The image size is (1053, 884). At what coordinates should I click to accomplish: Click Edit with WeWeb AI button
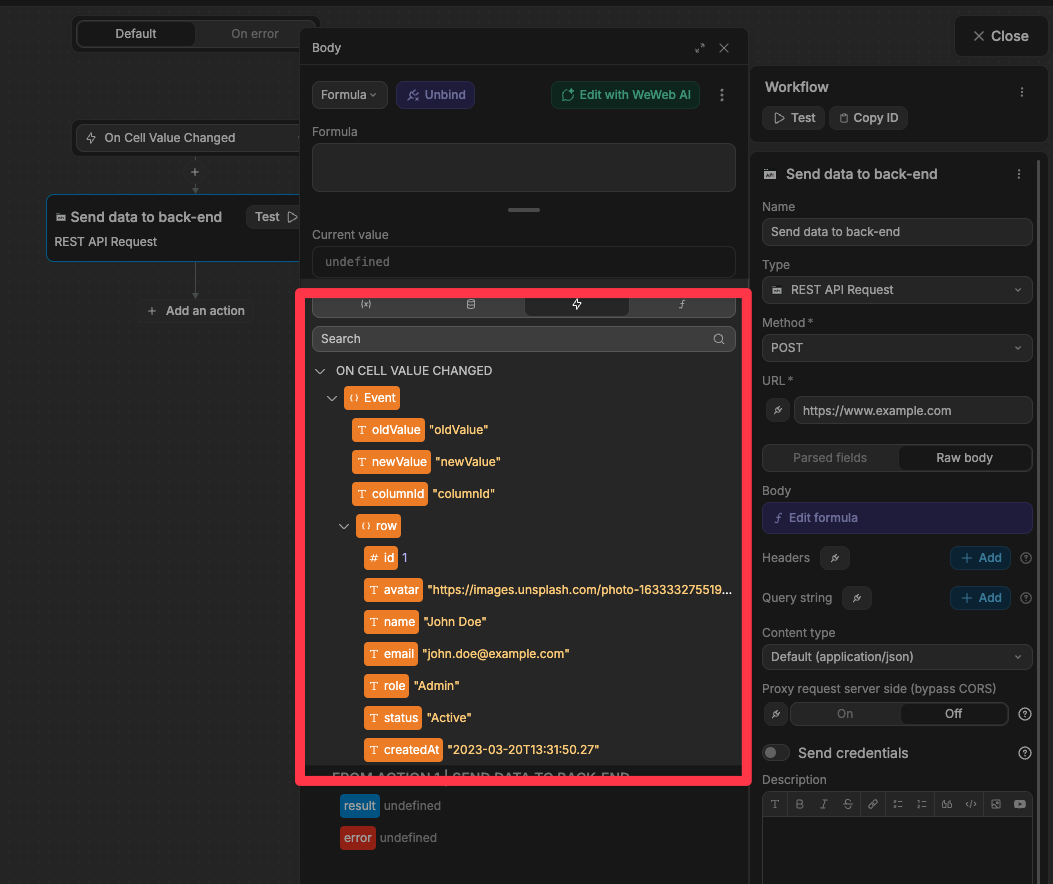pos(625,95)
